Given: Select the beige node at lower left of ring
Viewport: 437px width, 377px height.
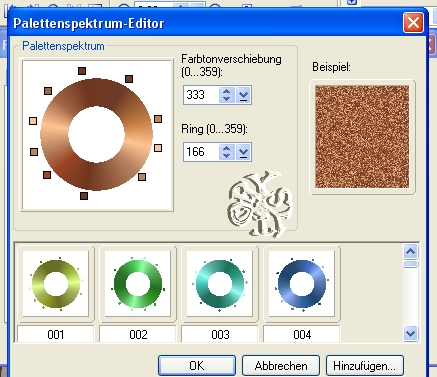Looking at the screenshot, I should (x=34, y=152).
